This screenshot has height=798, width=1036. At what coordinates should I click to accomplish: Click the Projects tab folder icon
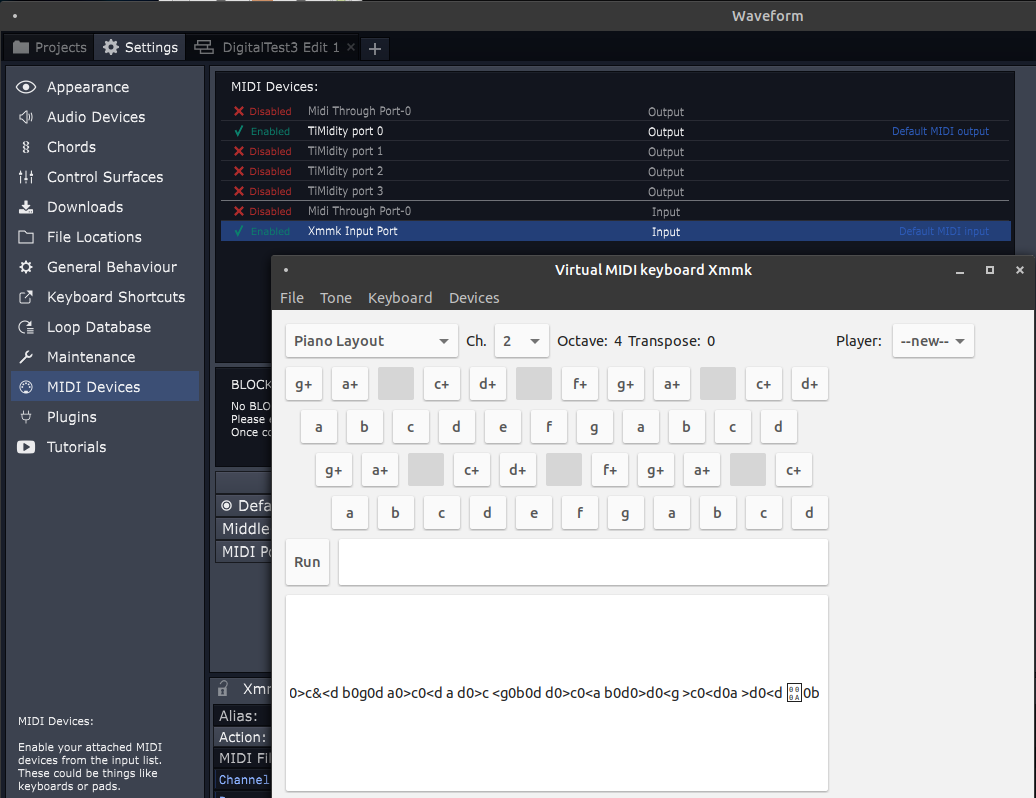(21, 47)
